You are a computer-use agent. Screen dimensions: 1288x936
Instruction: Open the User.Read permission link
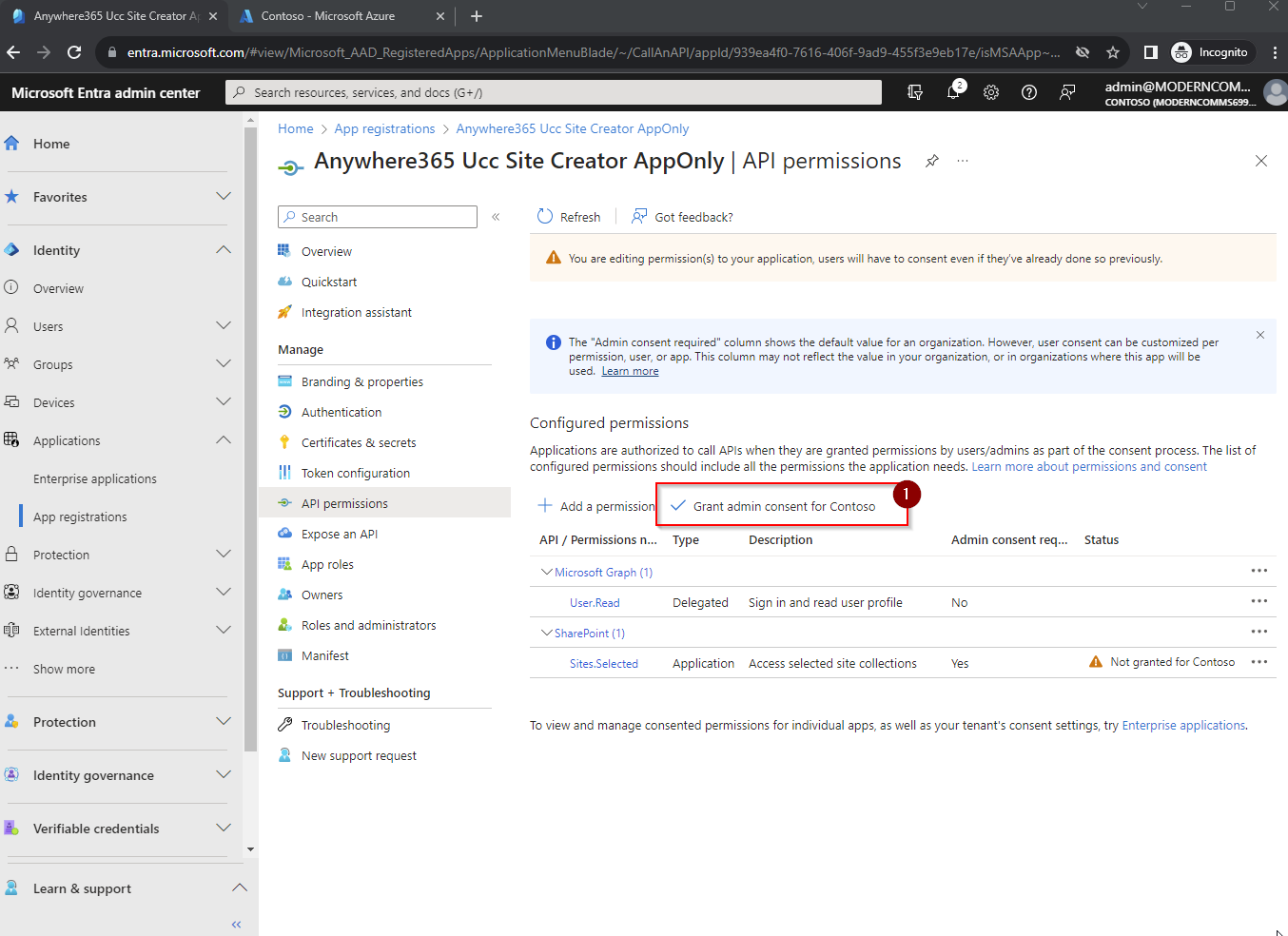pos(595,603)
